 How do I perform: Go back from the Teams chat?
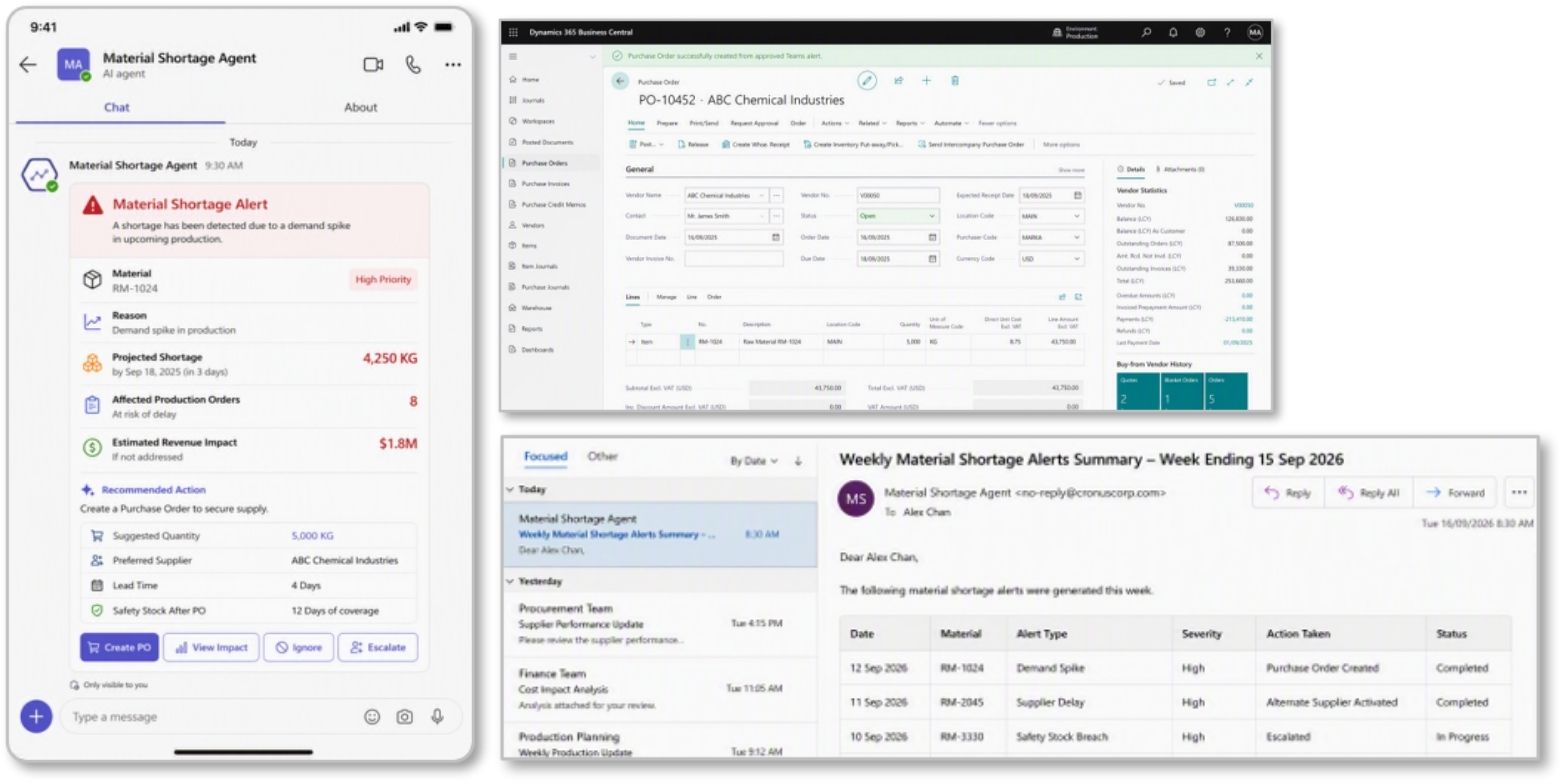pos(28,65)
